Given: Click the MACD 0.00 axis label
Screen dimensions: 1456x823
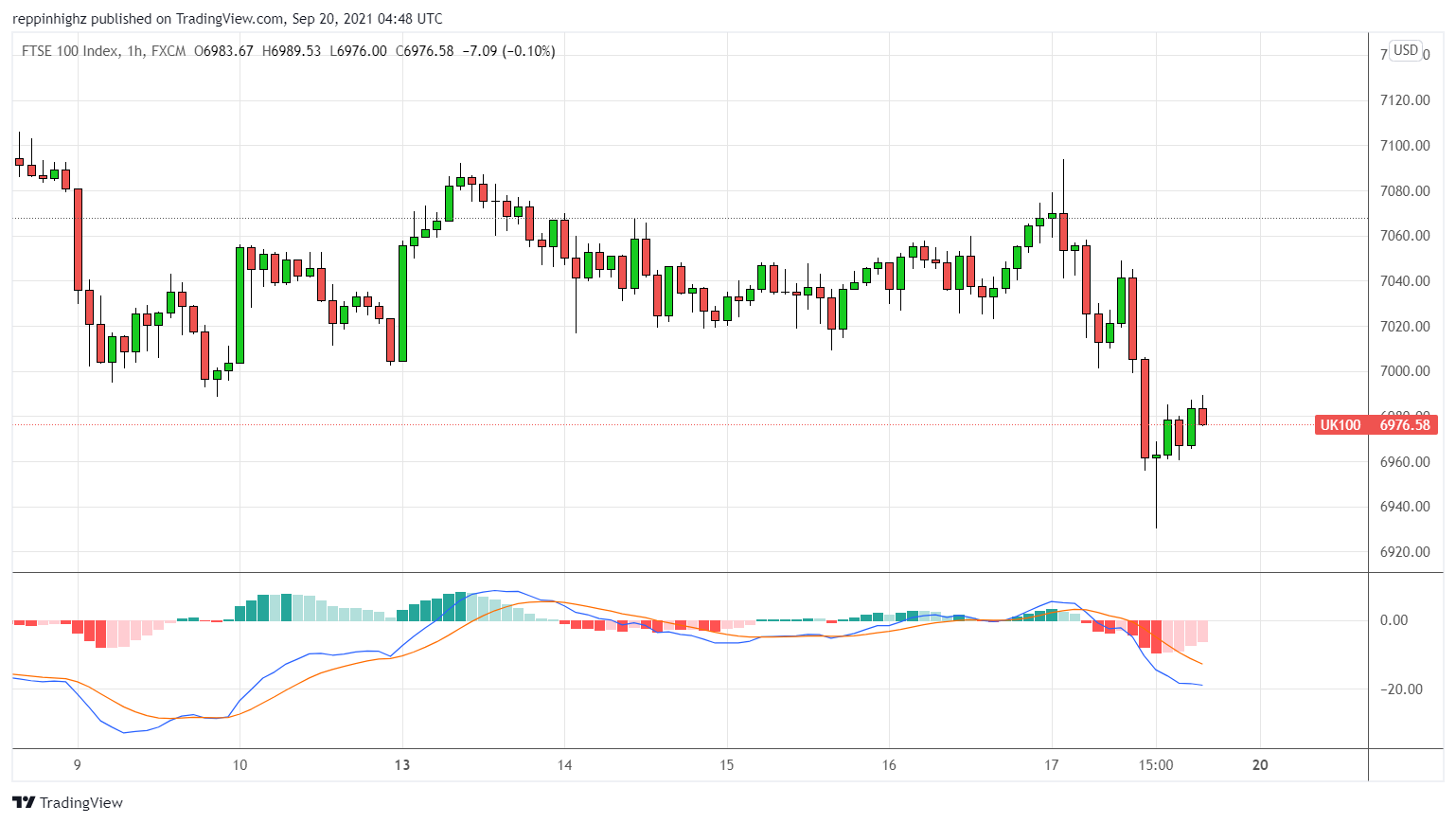Looking at the screenshot, I should click(x=1394, y=620).
